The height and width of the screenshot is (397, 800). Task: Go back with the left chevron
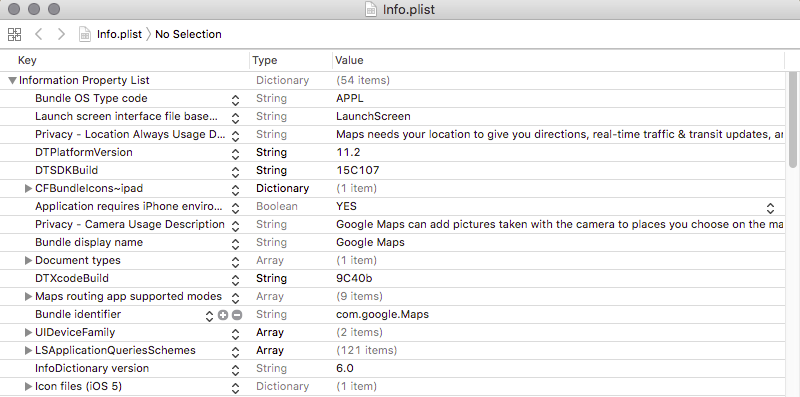click(38, 34)
